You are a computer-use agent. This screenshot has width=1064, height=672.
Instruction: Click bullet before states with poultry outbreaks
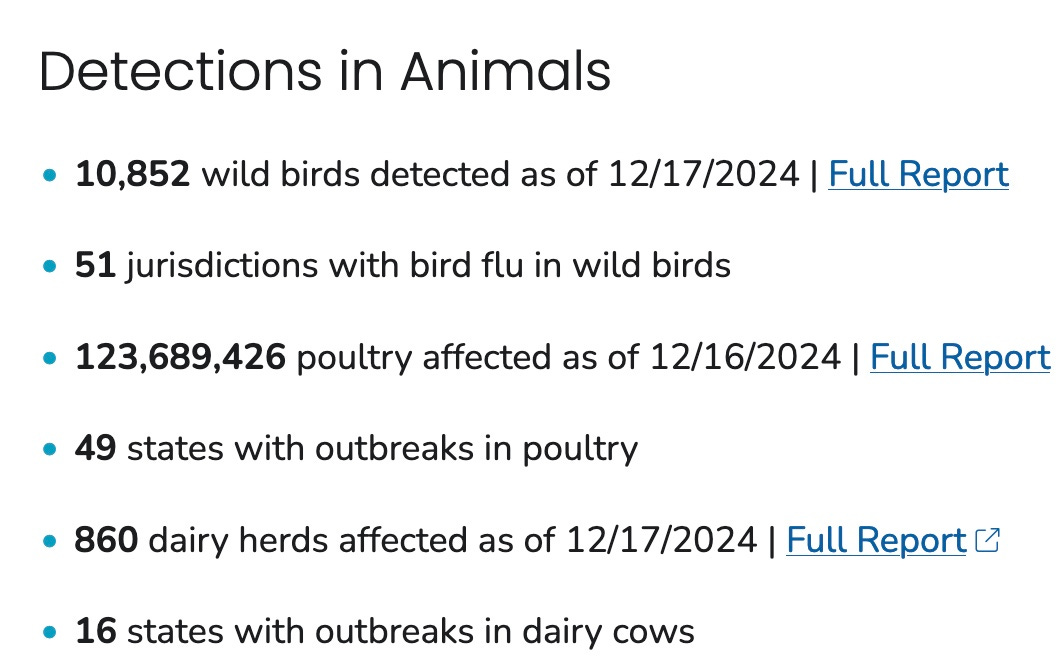coord(50,449)
